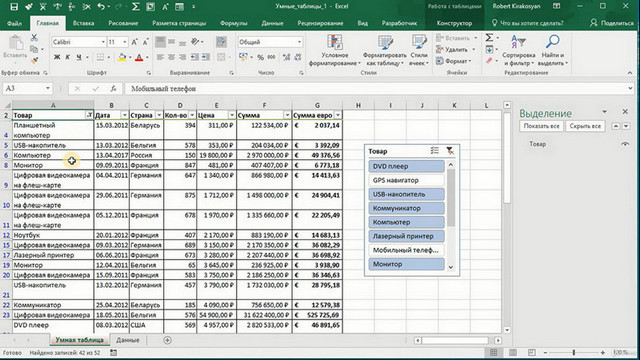Switch to the Данные sheet tab
The height and width of the screenshot is (360, 640).
pos(127,340)
